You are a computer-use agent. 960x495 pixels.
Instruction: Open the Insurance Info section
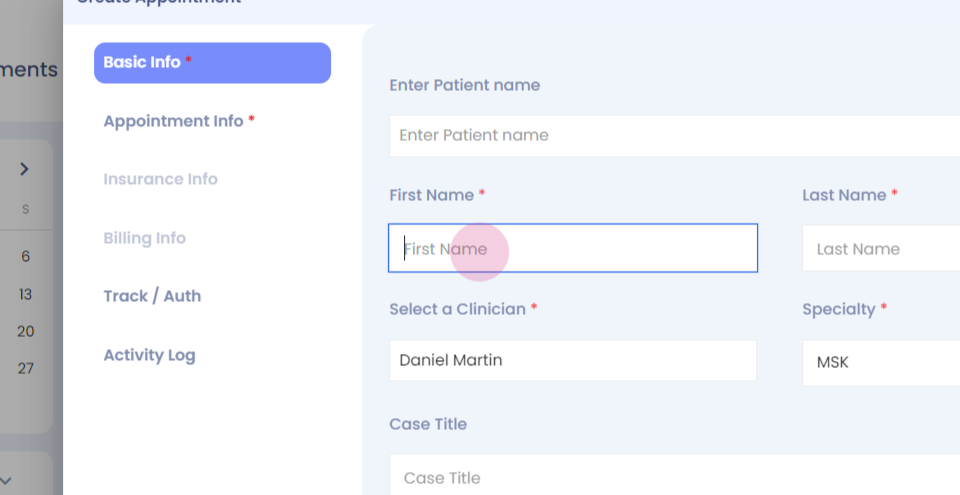[x=160, y=180]
